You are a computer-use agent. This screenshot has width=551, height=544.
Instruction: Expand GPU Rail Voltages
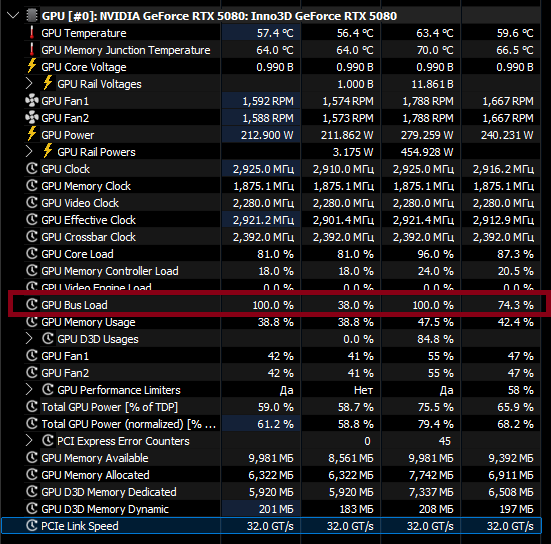(29, 84)
